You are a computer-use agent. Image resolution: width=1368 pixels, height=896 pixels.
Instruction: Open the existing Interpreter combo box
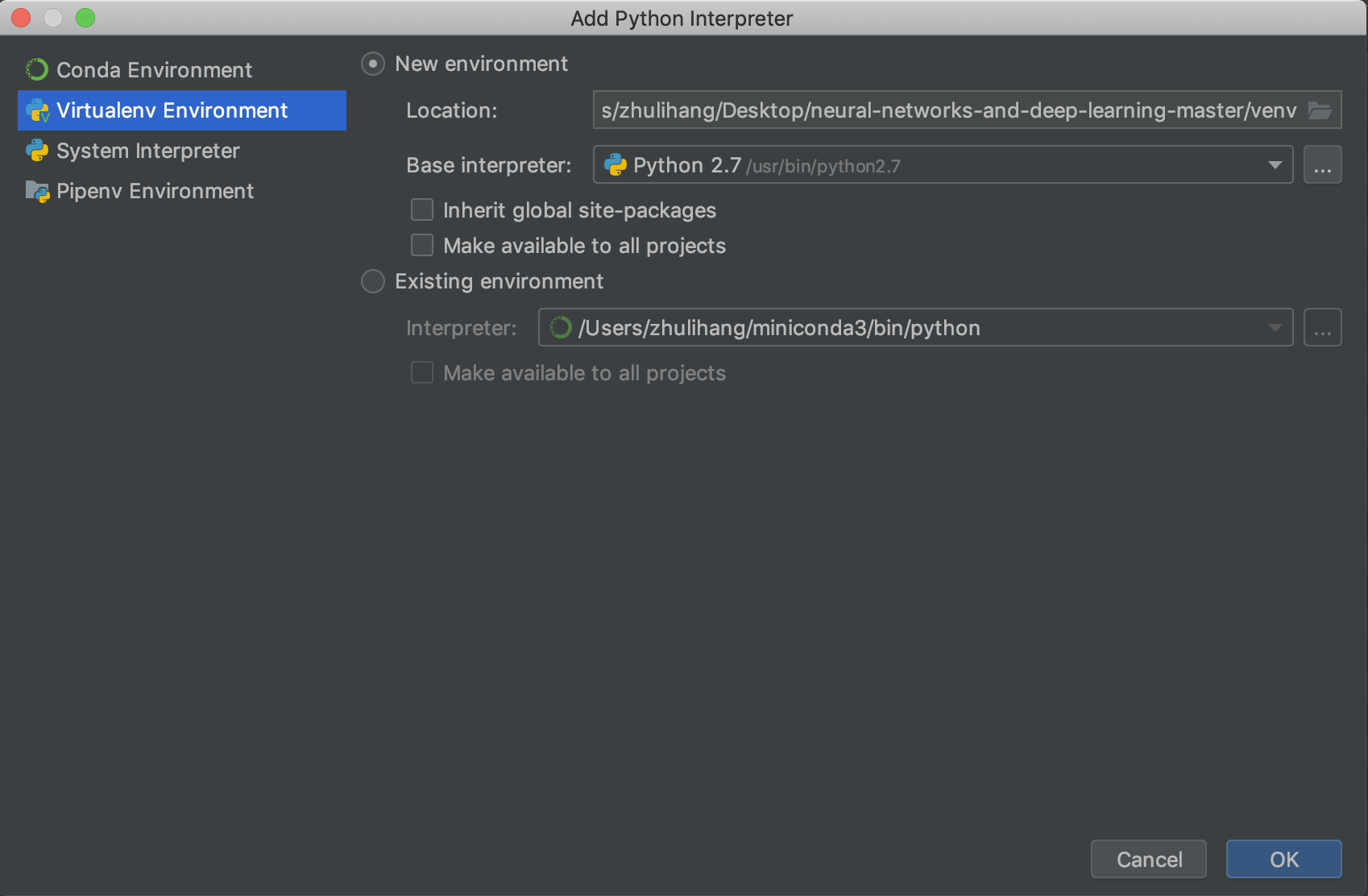coord(915,328)
